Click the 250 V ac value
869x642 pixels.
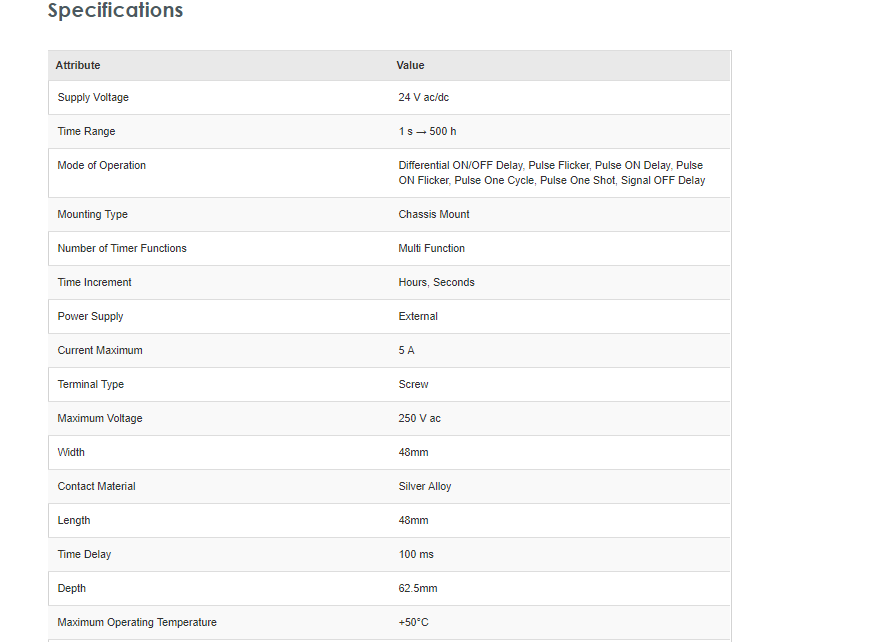420,419
